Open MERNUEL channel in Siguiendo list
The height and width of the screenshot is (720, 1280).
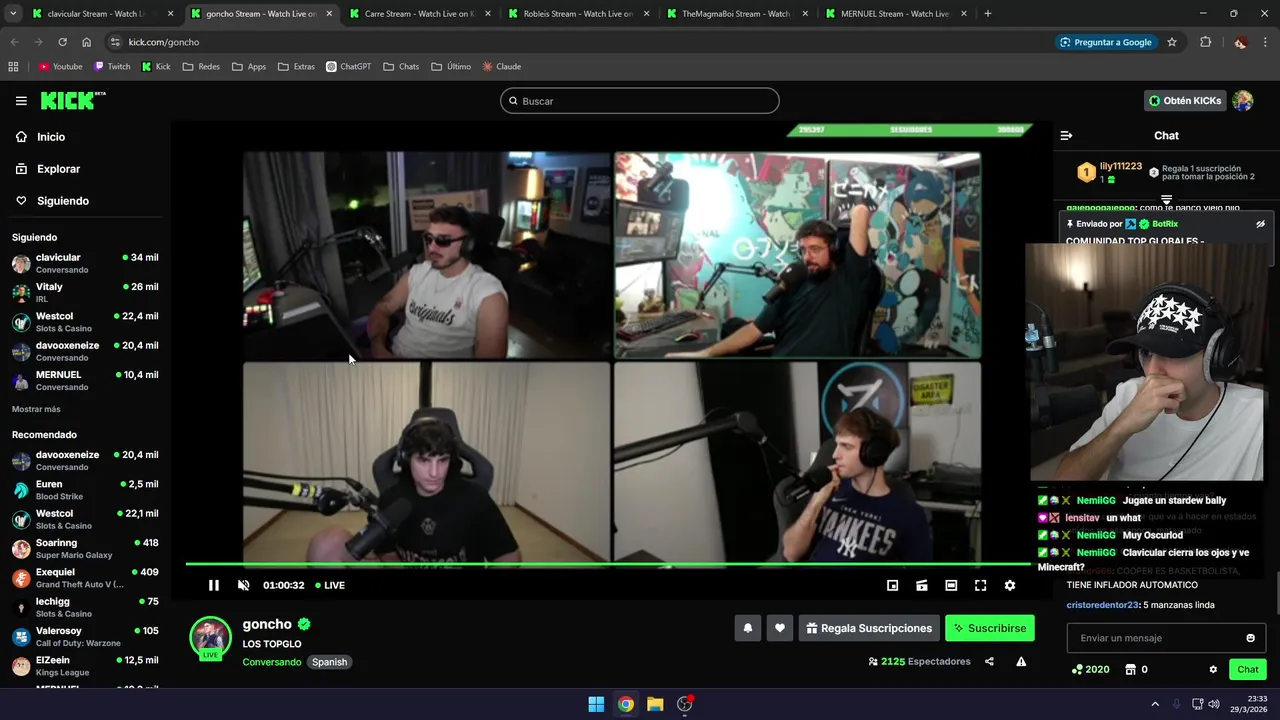click(85, 380)
